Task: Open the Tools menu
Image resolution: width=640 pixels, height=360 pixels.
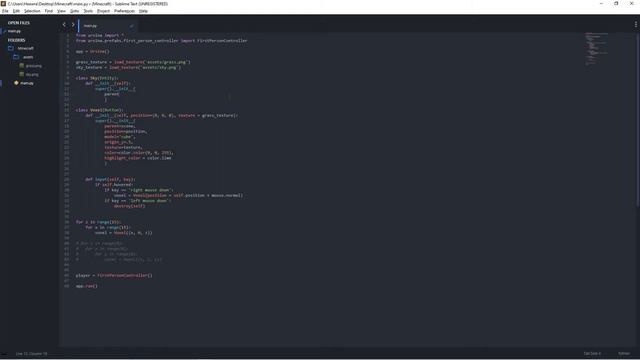Action: 88,11
